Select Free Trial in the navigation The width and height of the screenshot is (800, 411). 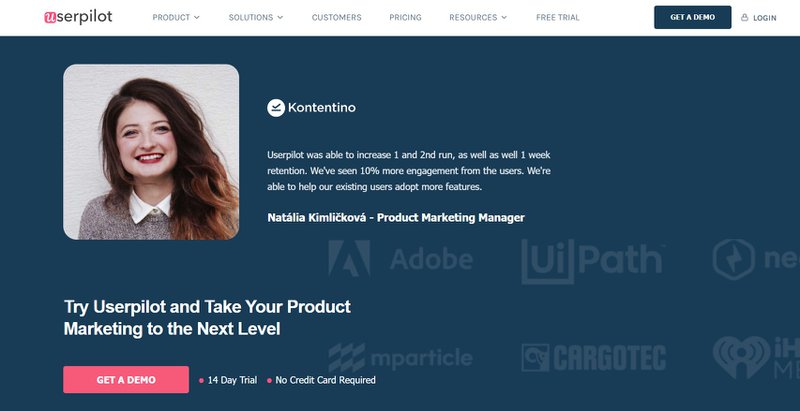[557, 18]
